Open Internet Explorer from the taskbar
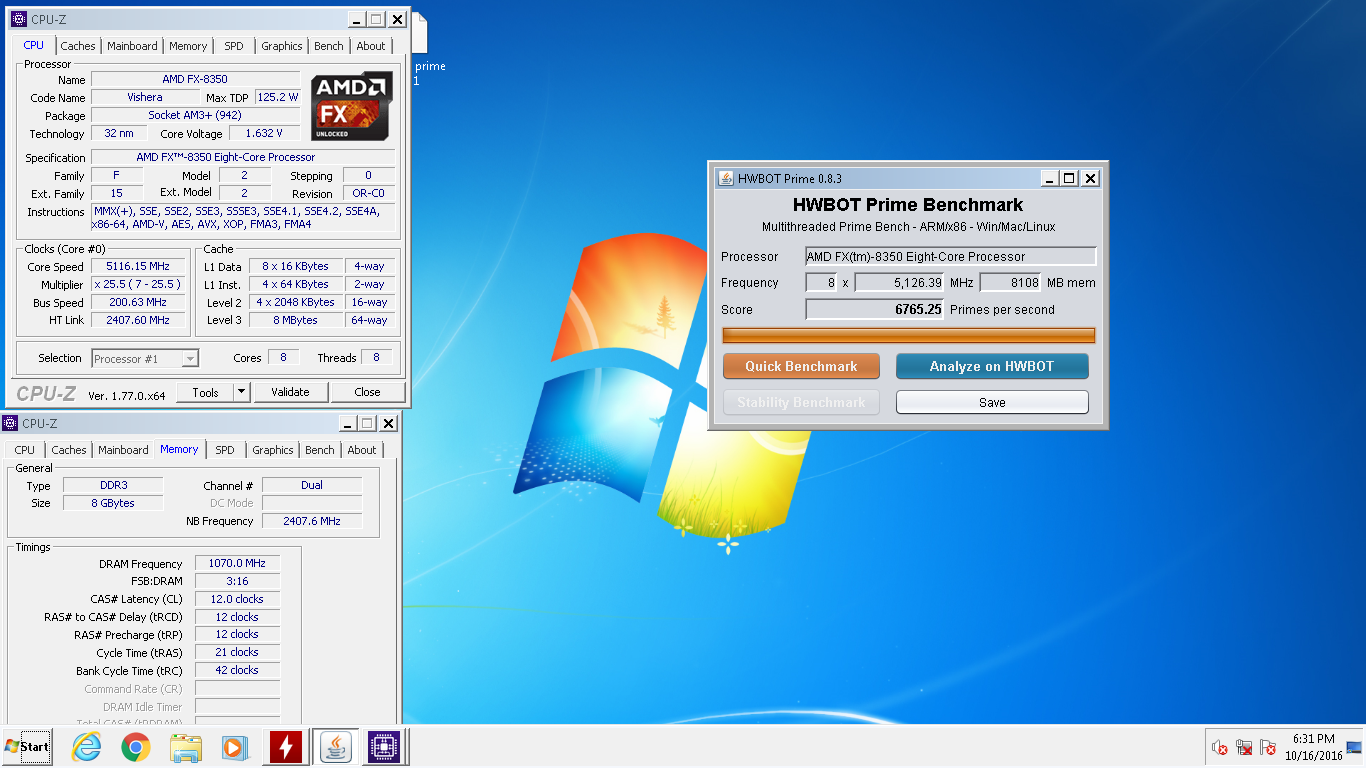The height and width of the screenshot is (768, 1366). (87, 746)
